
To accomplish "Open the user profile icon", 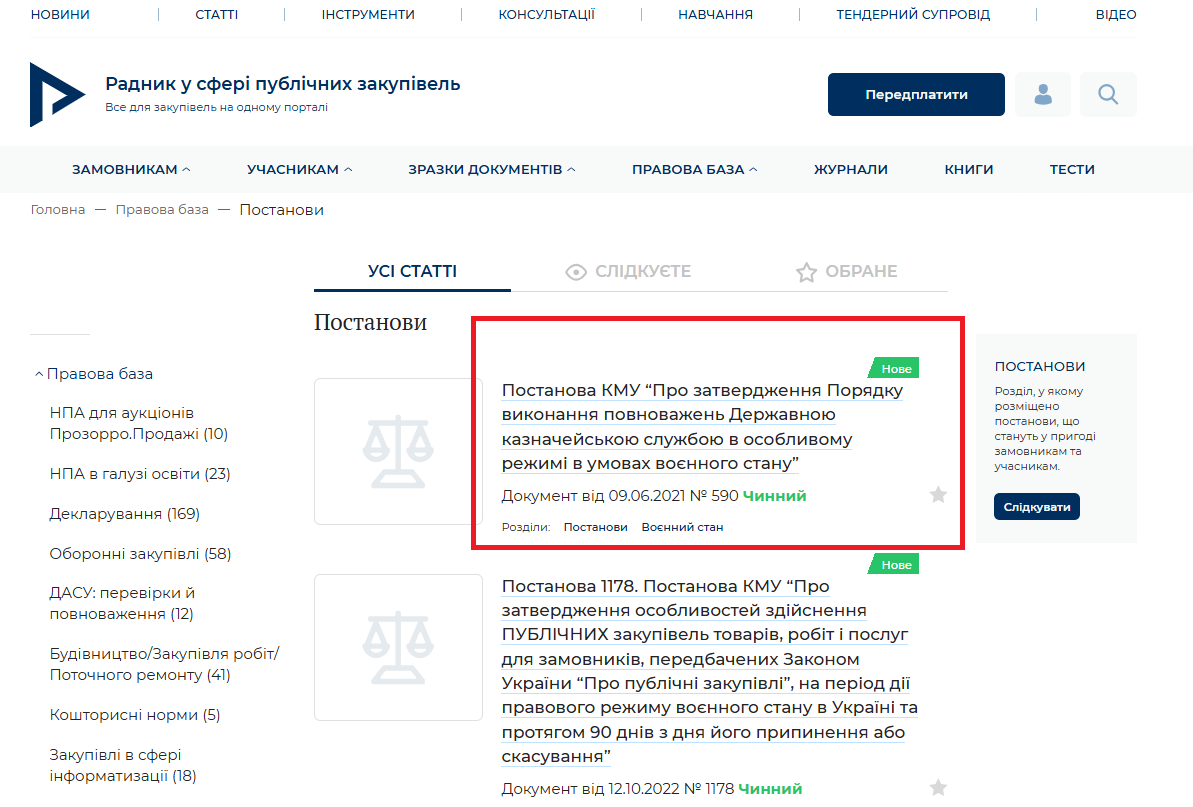I will pyautogui.click(x=1043, y=95).
